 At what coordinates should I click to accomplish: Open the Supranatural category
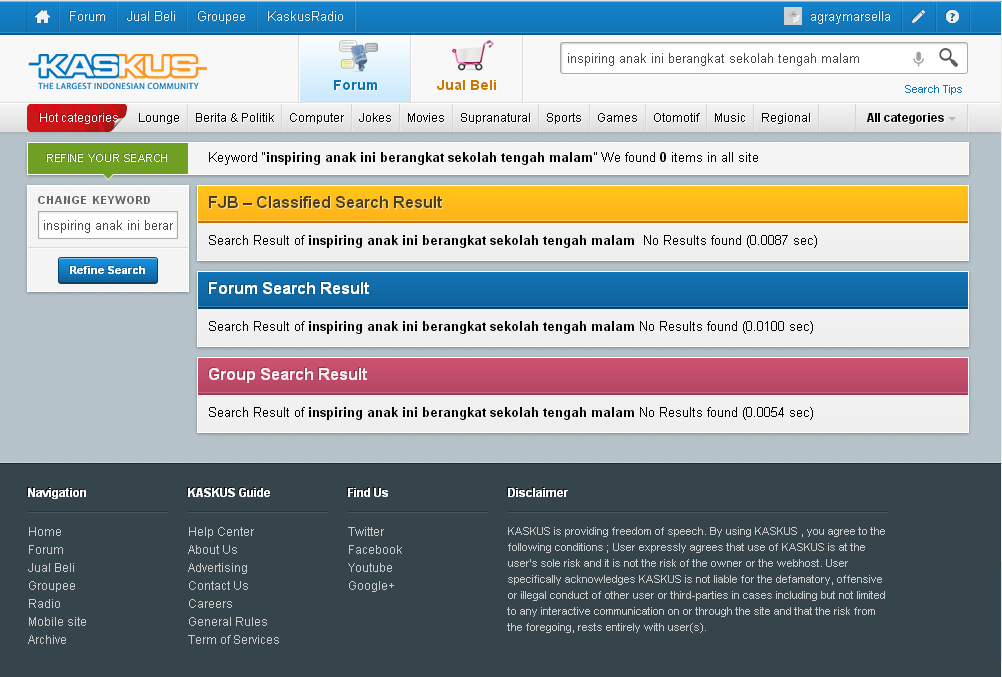point(495,118)
